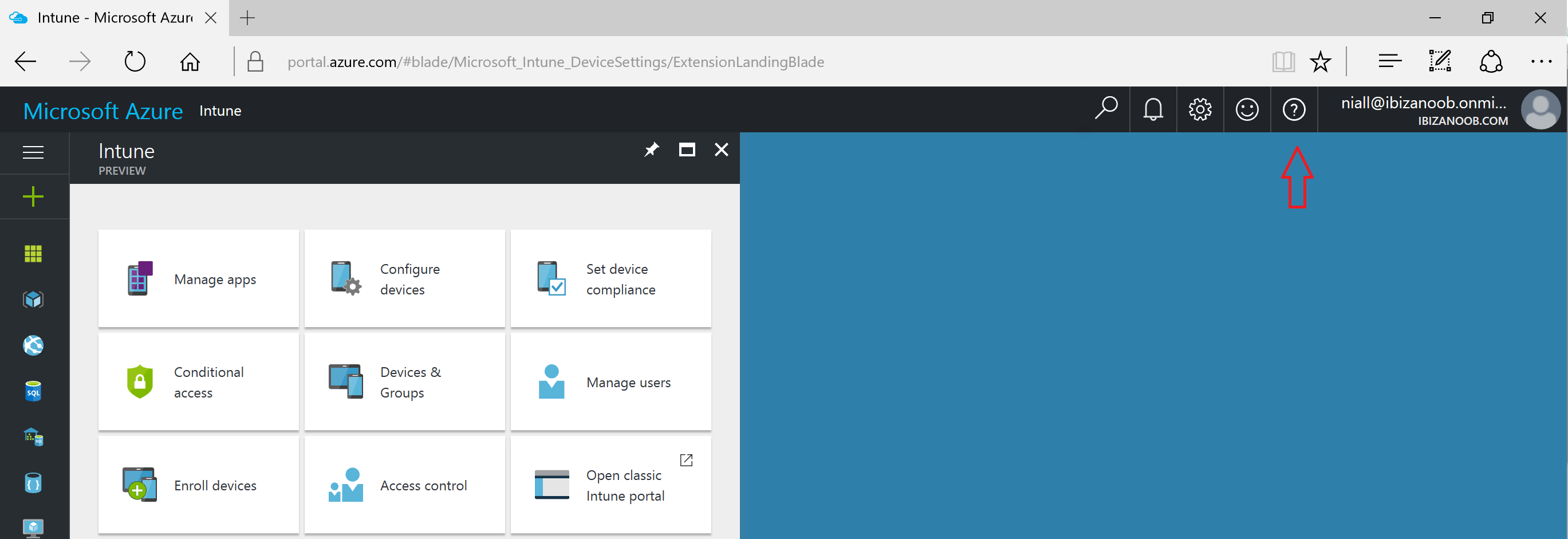Screen dimensions: 1568x539
Task: Add page to favorites star
Action: (1320, 61)
